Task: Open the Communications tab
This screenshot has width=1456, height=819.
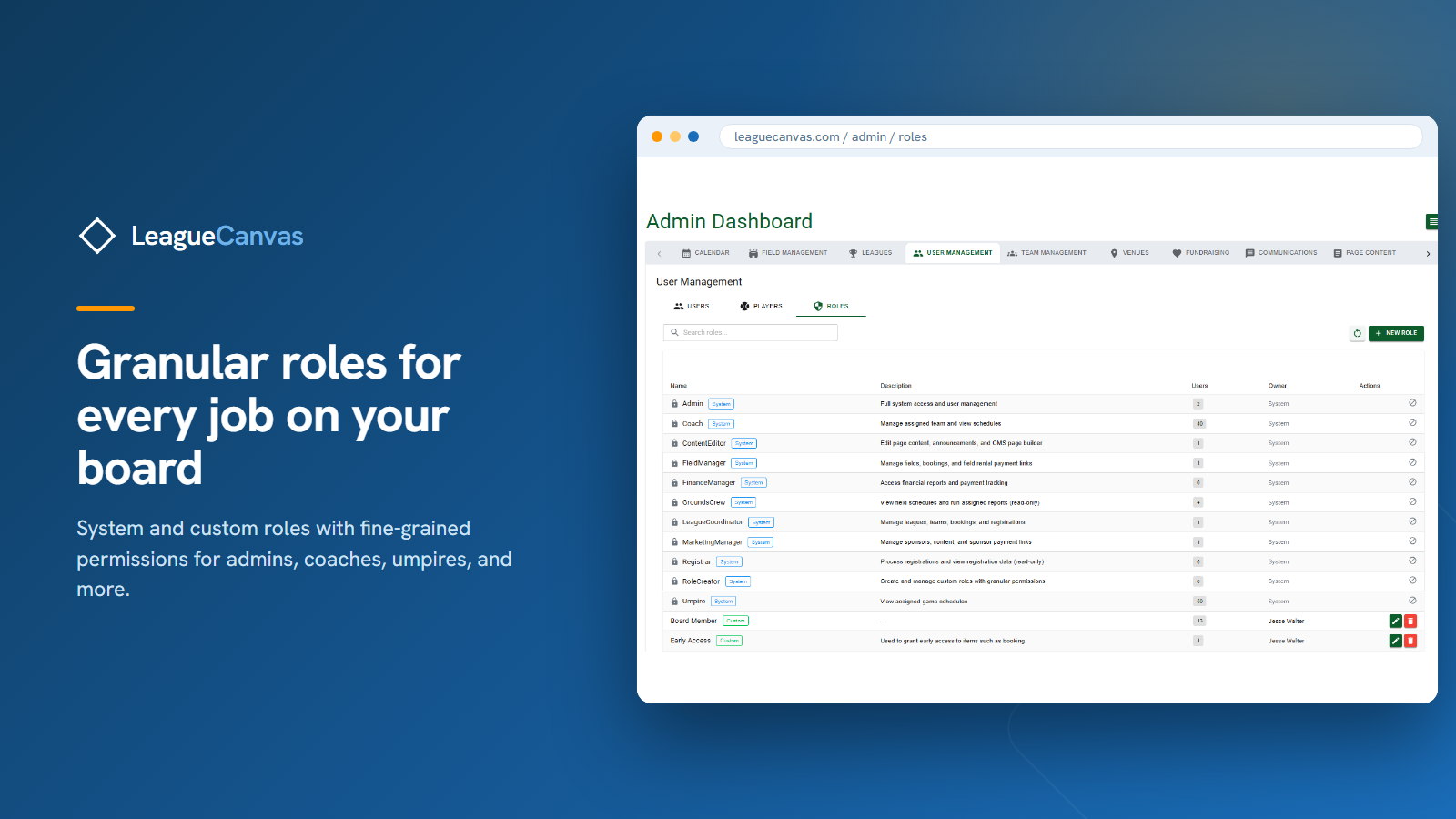Action: tap(1281, 253)
